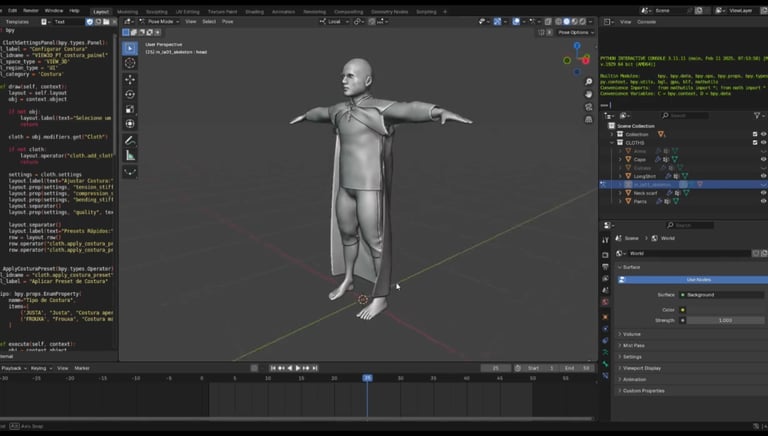768x436 pixels.
Task: Click the viewport zoom magnifier icon
Action: [x=589, y=81]
